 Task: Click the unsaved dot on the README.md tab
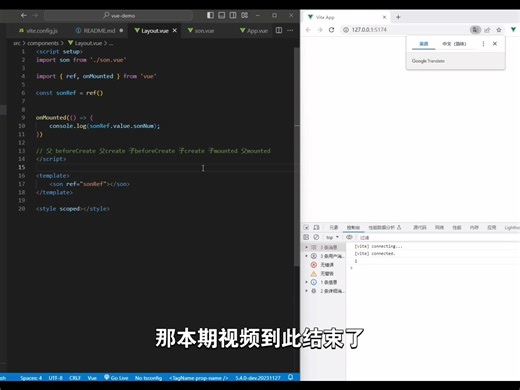(121, 31)
